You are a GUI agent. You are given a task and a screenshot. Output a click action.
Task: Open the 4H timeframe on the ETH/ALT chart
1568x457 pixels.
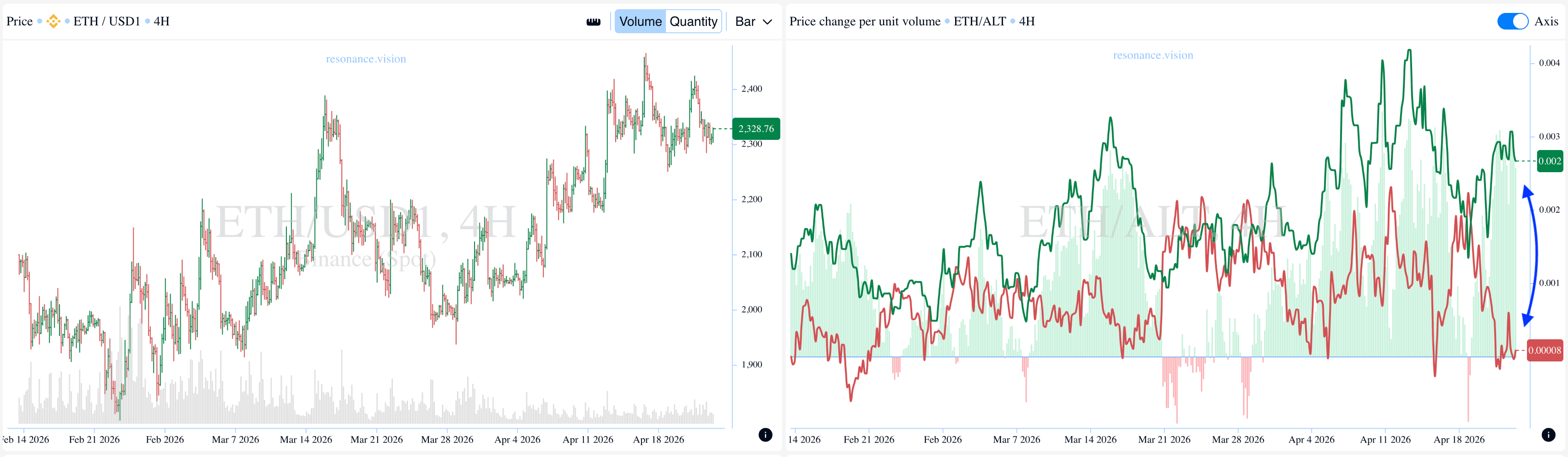(x=1026, y=21)
